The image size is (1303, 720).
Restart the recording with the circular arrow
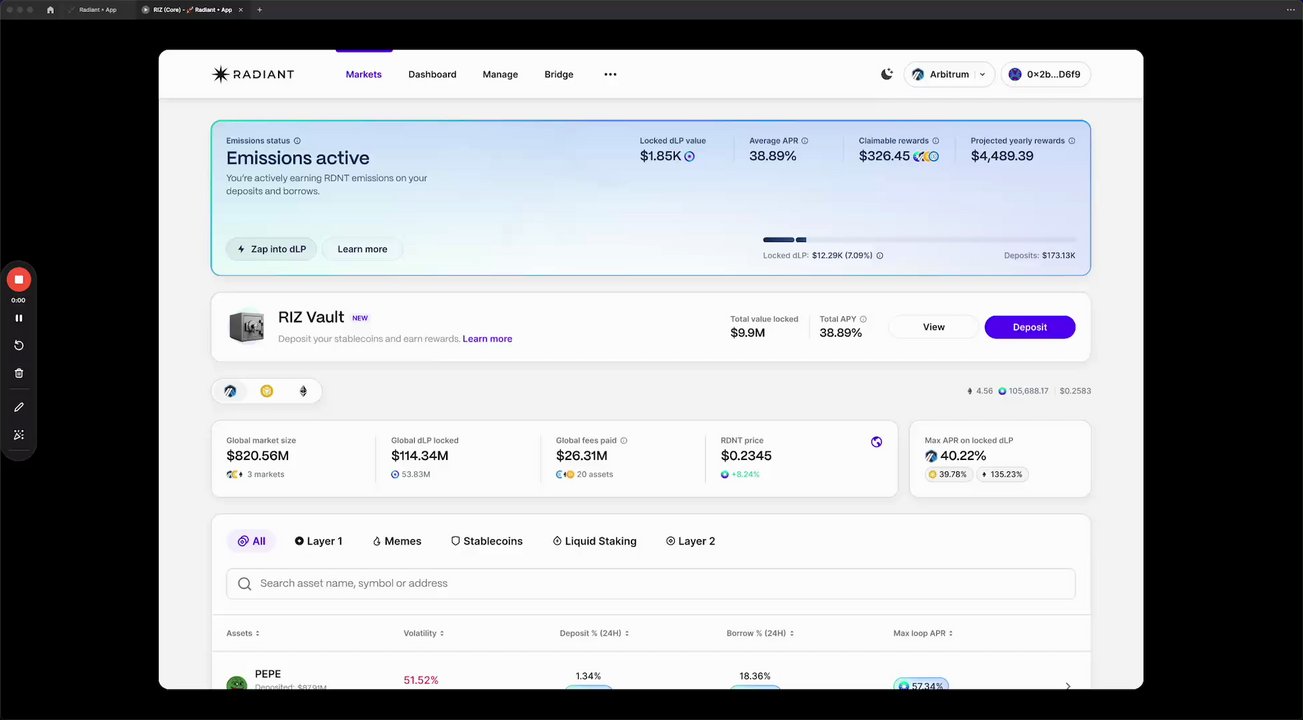pos(18,345)
